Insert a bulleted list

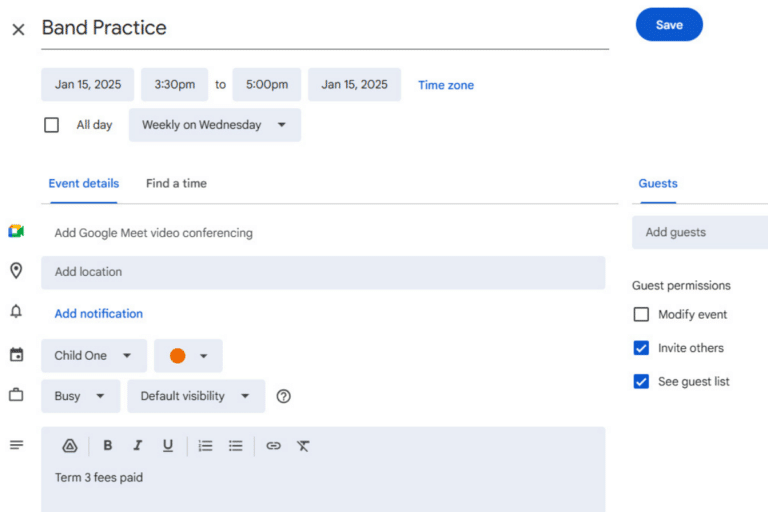236,446
